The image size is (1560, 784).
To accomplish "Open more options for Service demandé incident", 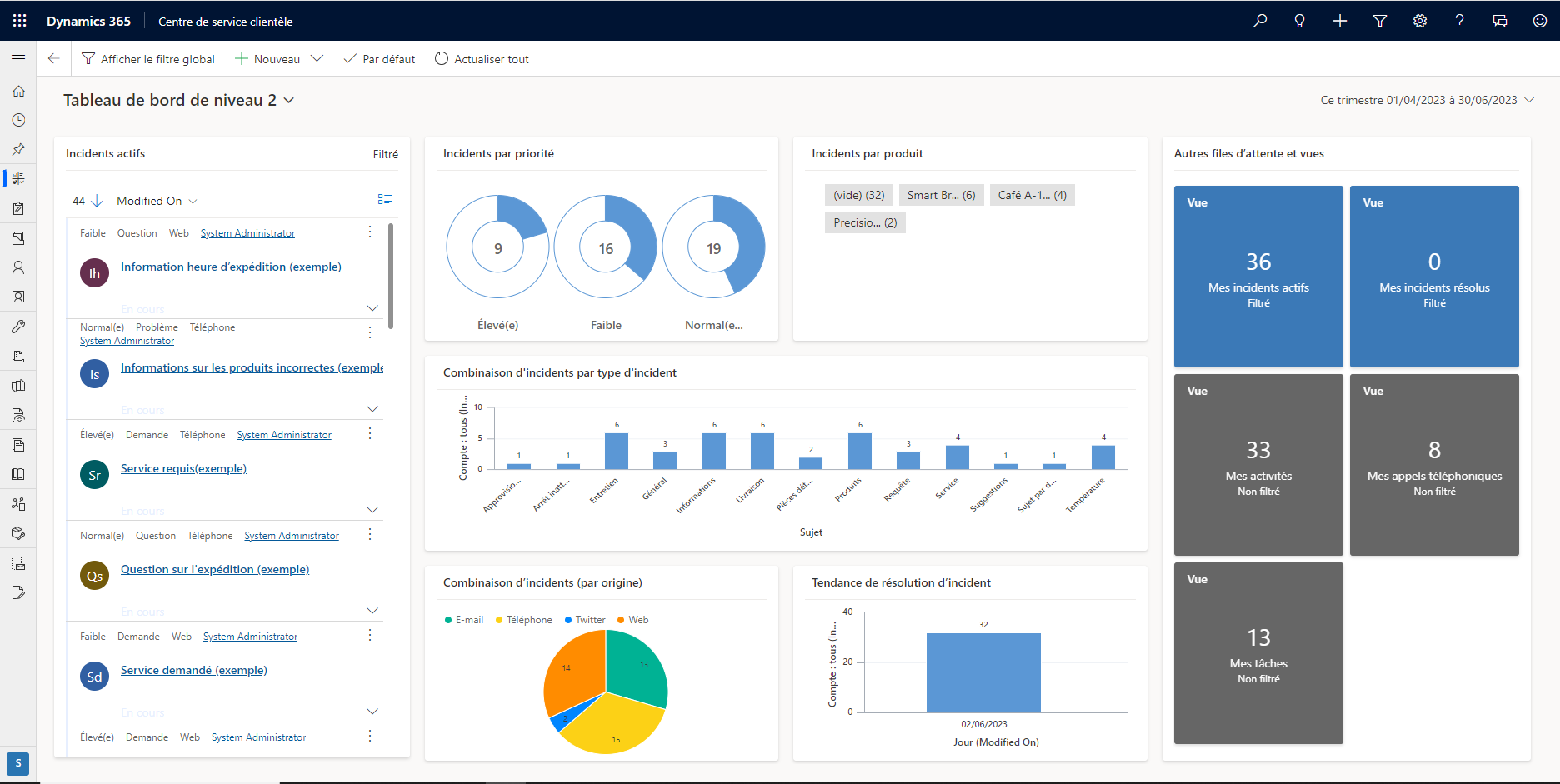I will (370, 635).
